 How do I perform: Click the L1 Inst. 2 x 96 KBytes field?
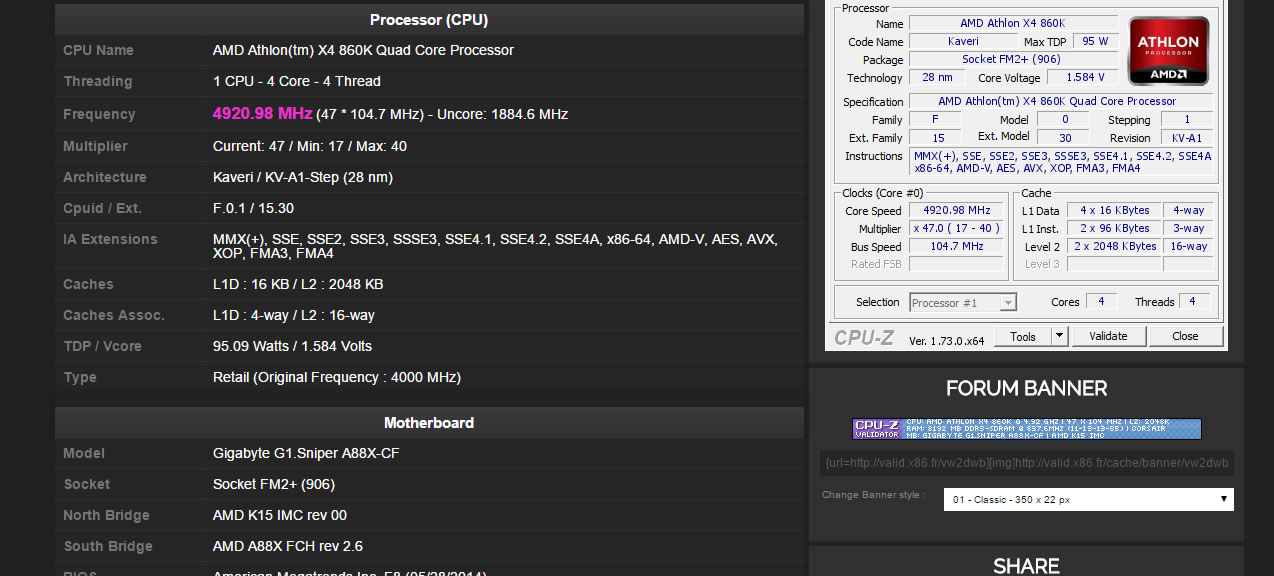(1114, 228)
